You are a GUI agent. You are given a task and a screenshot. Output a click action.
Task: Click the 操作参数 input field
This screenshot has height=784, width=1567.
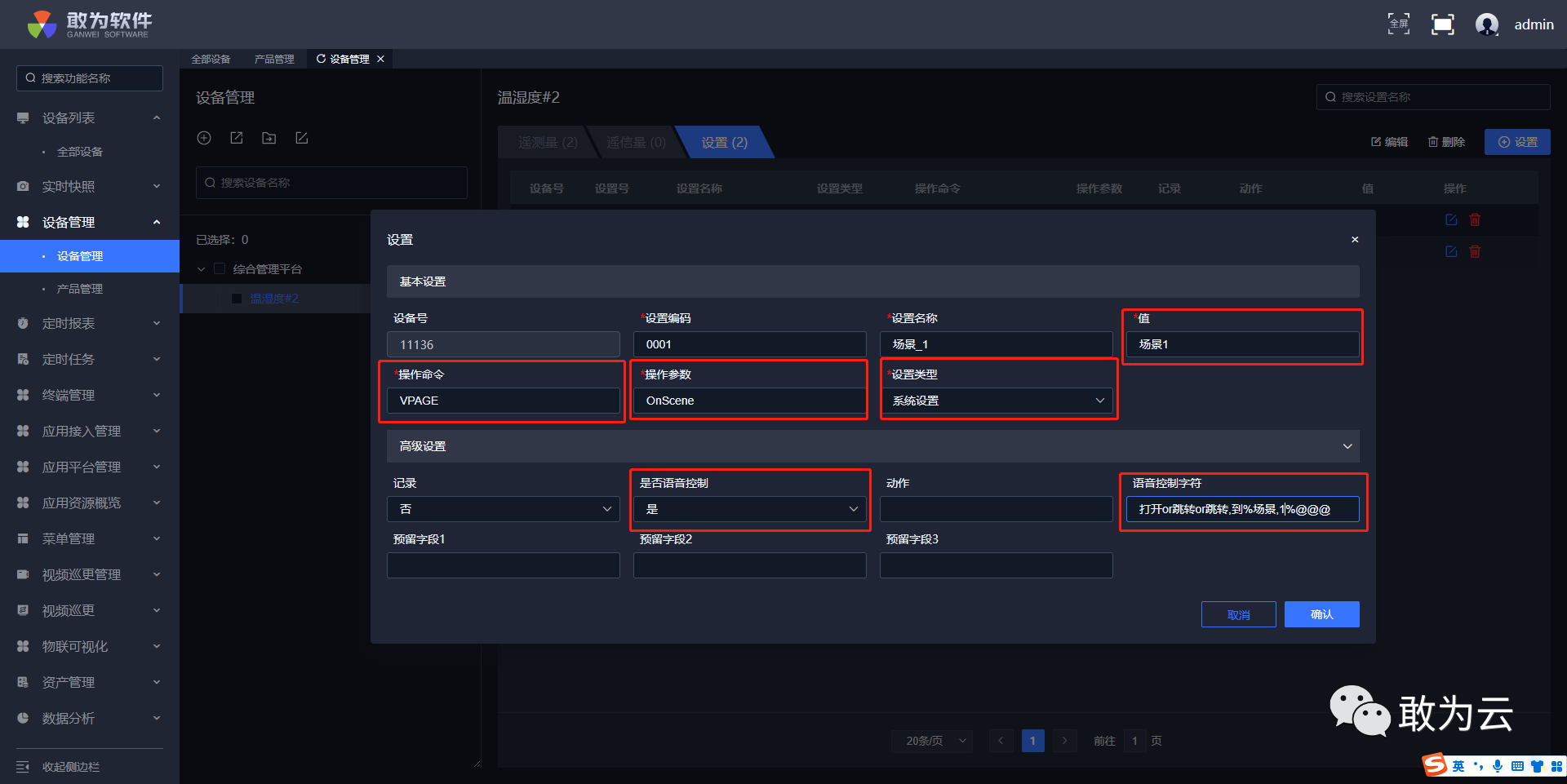pyautogui.click(x=750, y=401)
